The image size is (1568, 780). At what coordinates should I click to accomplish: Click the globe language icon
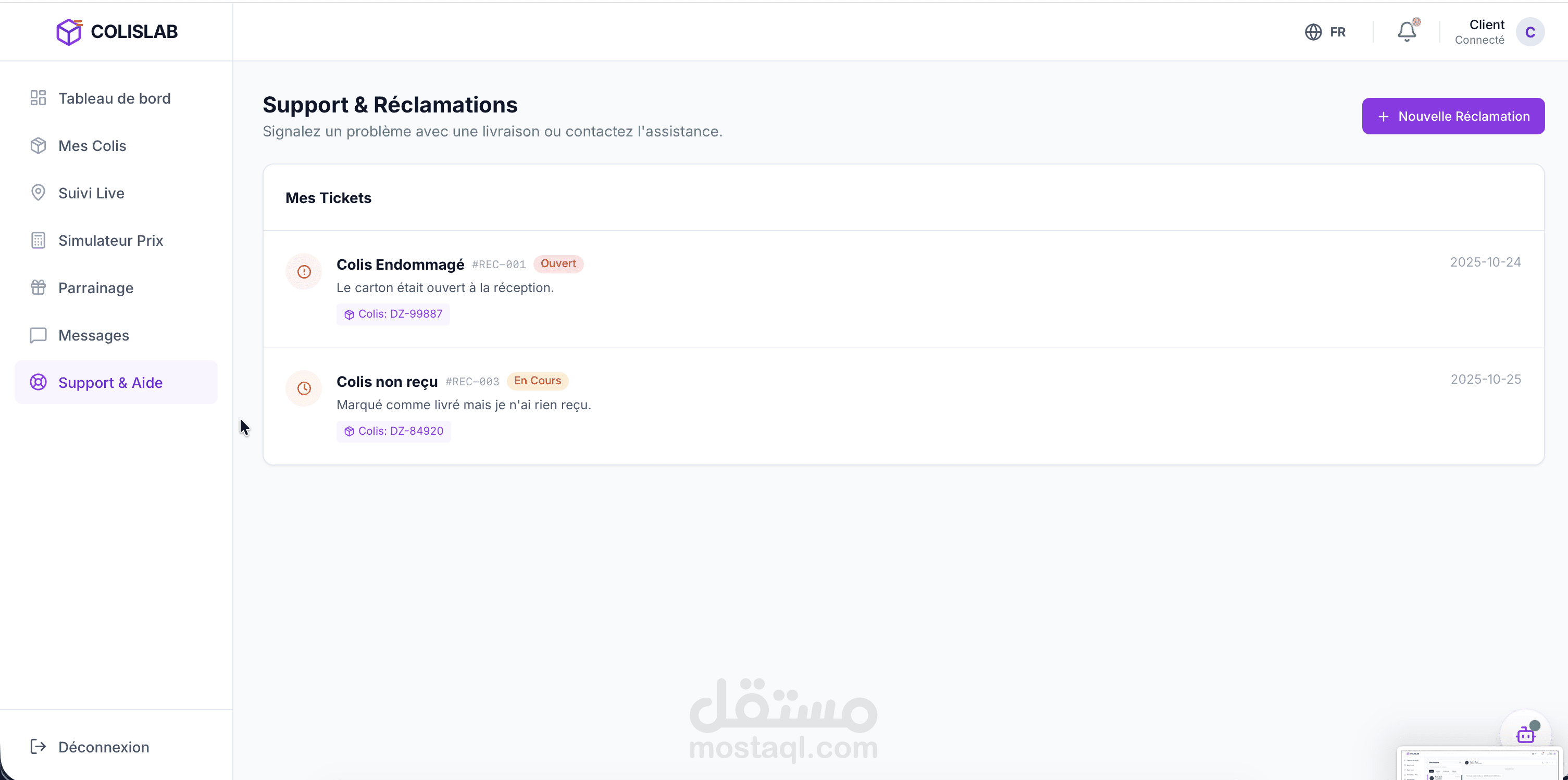coord(1313,32)
